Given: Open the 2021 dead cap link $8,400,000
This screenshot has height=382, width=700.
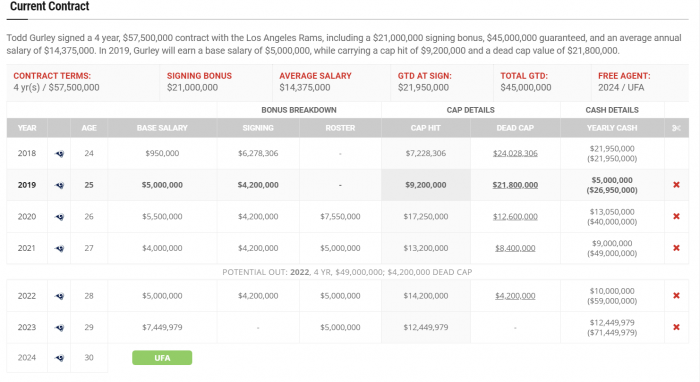Looking at the screenshot, I should [x=515, y=248].
